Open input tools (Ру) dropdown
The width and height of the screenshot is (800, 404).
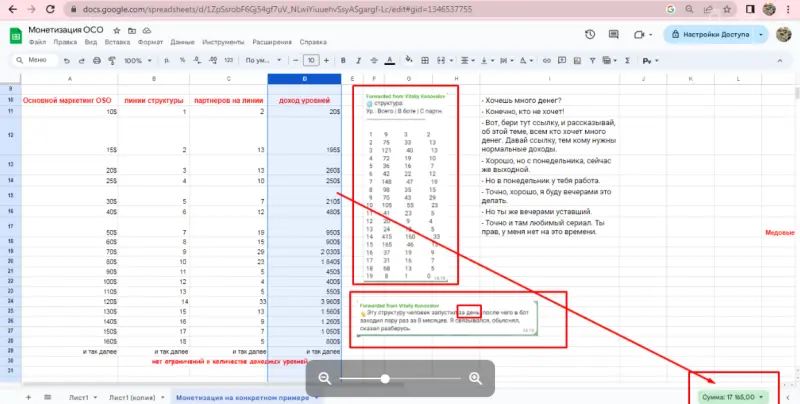[x=649, y=61]
